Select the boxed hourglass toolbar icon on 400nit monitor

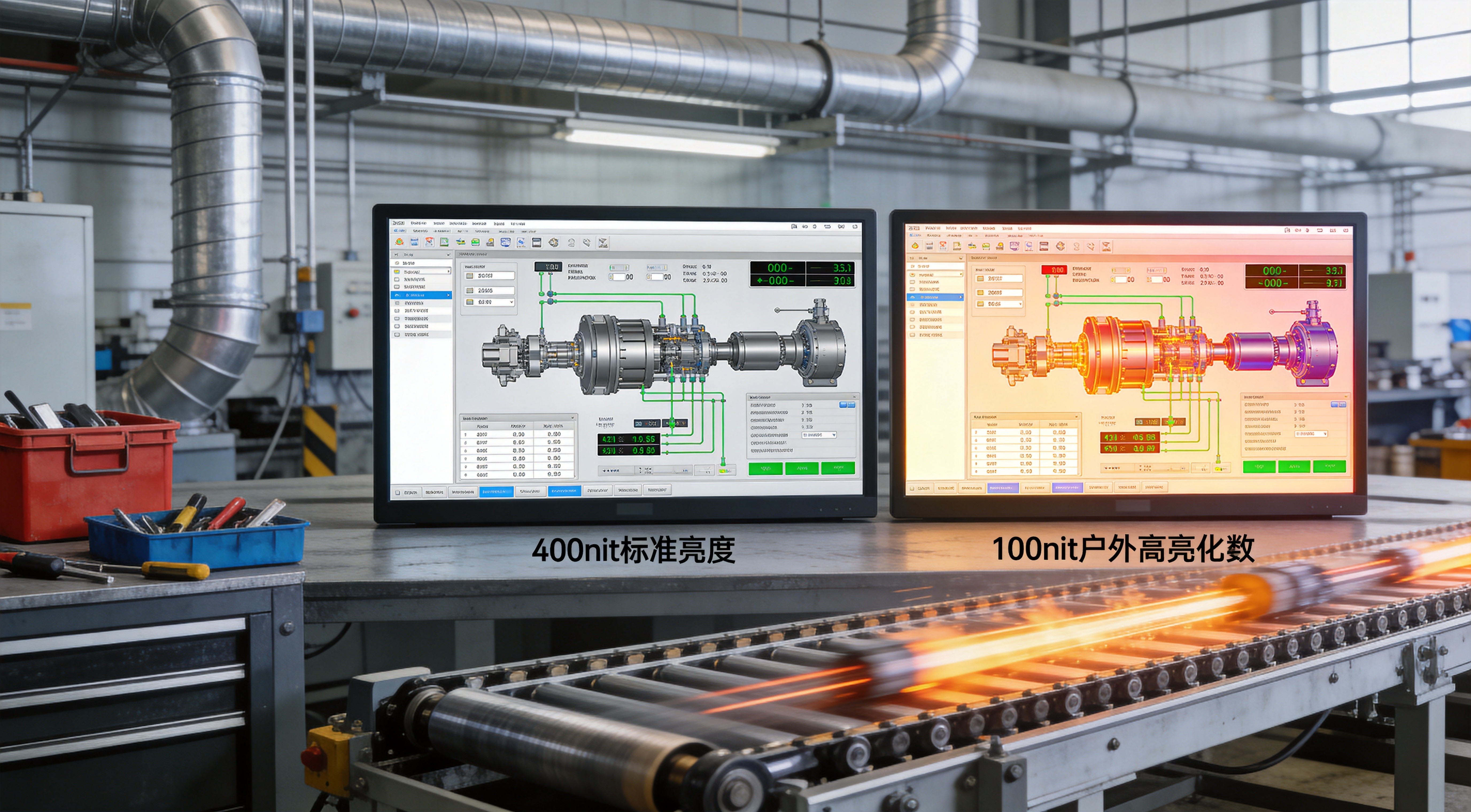click(x=602, y=243)
